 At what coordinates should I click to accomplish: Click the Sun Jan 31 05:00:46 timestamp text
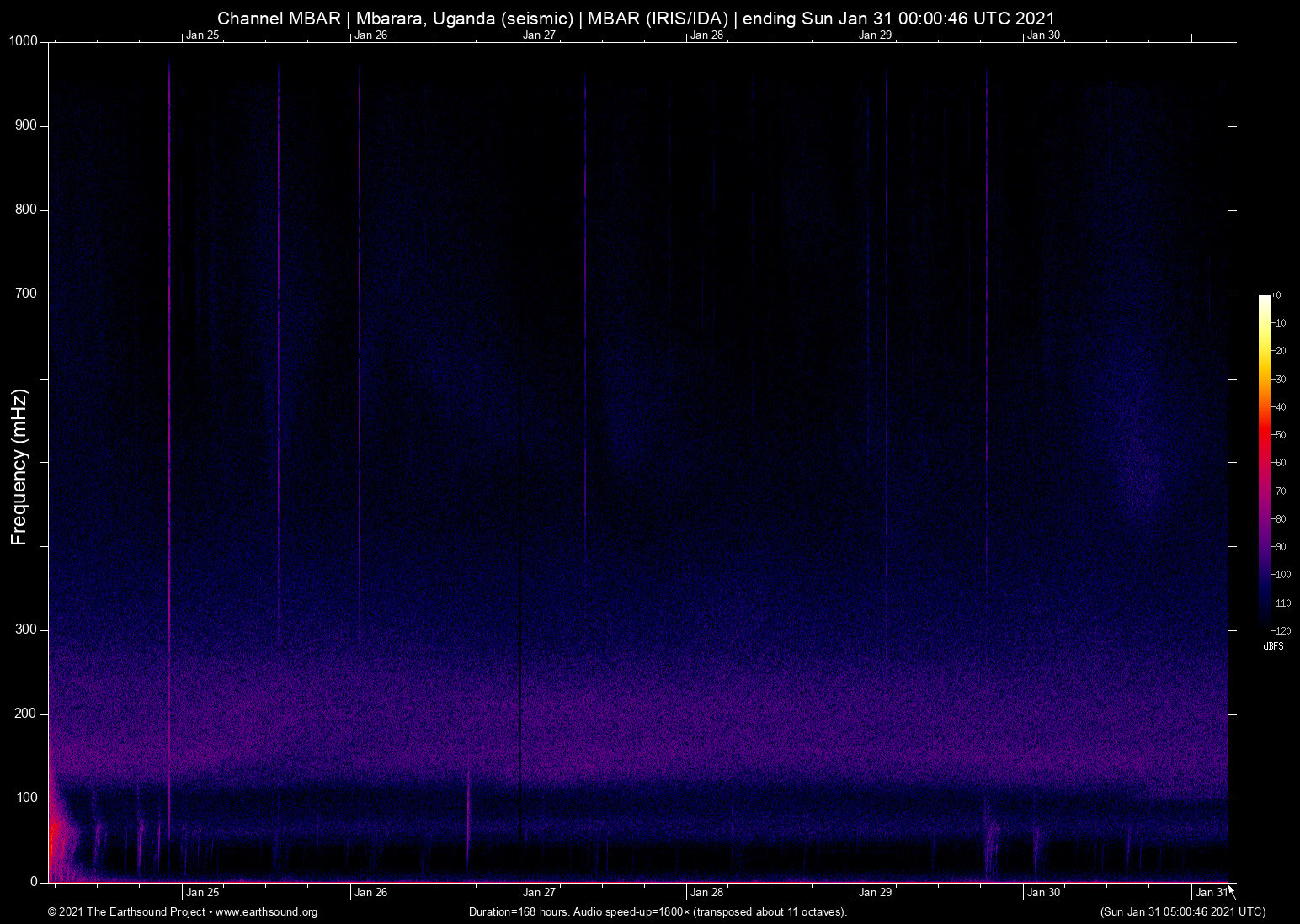(x=1182, y=912)
